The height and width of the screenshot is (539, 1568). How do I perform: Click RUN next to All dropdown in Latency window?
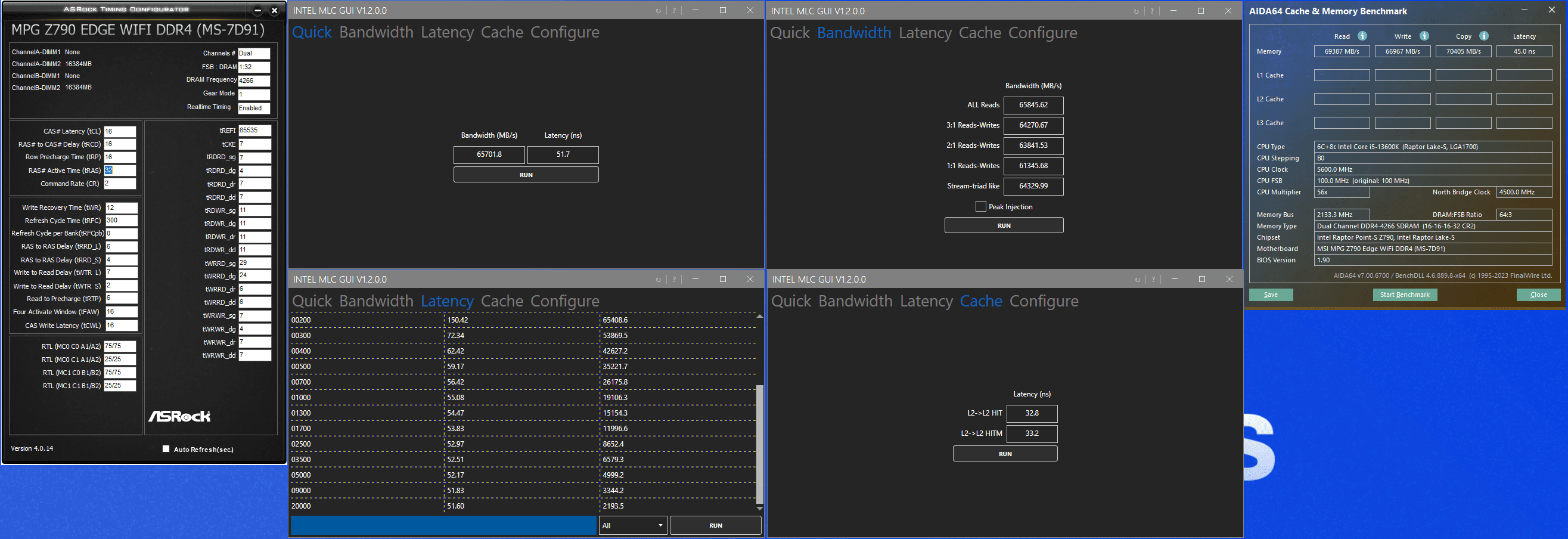[716, 525]
